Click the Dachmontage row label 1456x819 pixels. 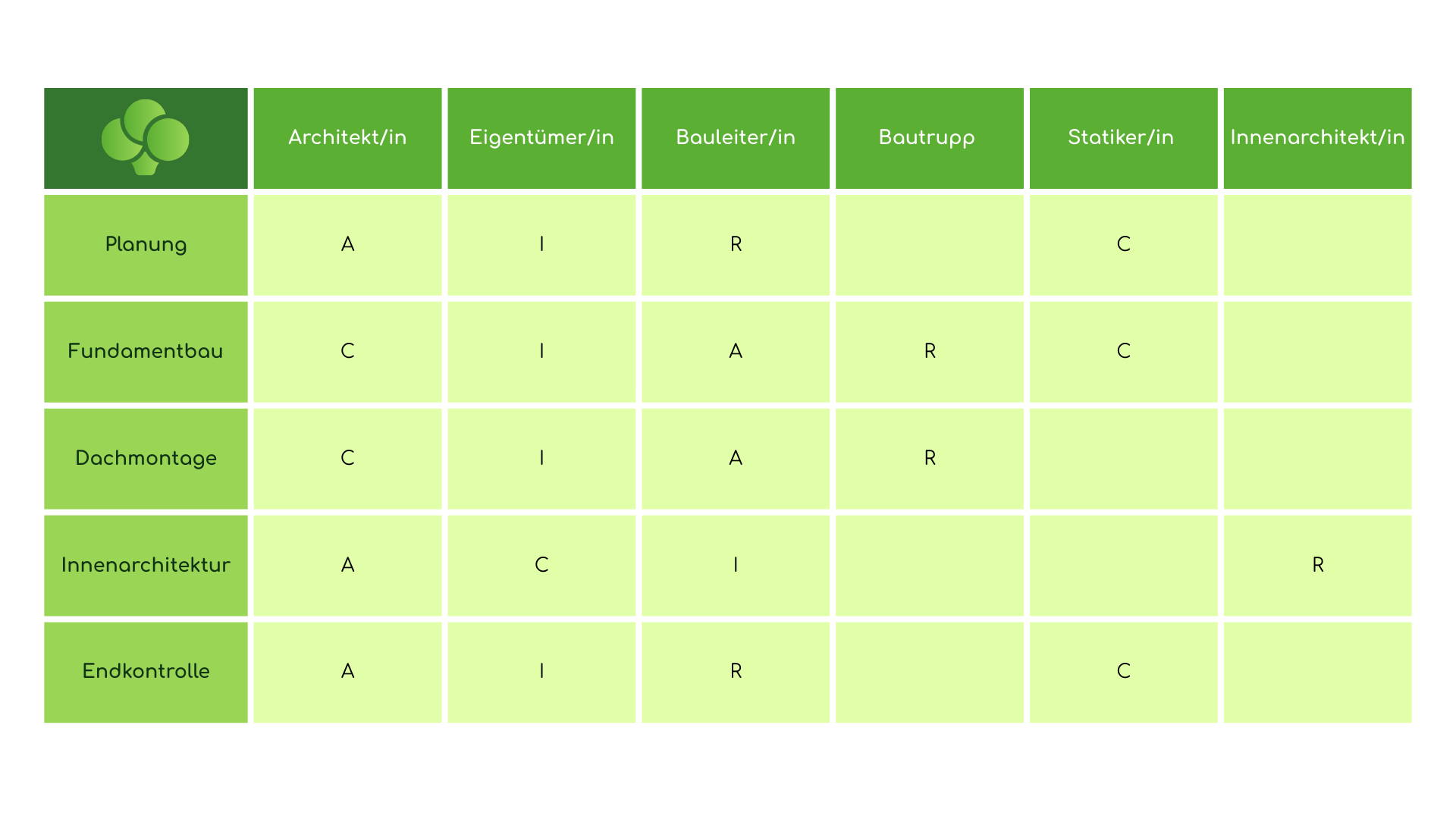(x=146, y=458)
